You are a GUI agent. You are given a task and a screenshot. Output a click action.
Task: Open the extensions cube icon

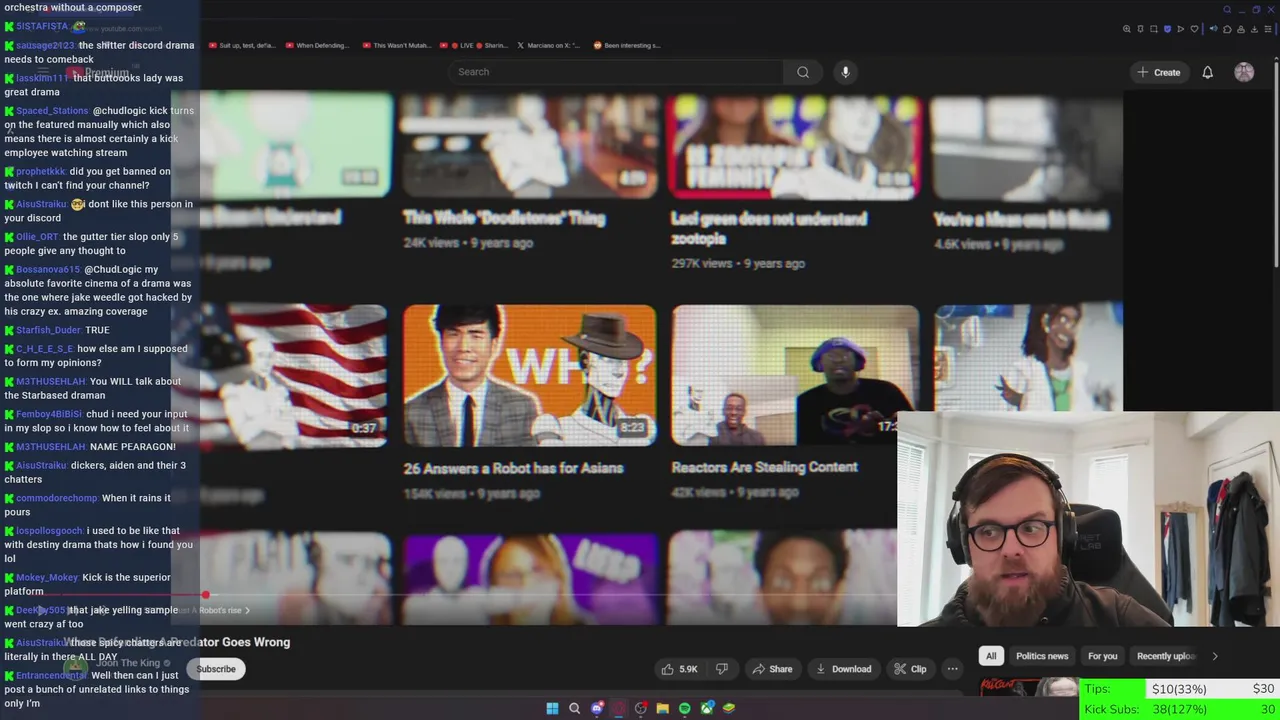pos(1227,29)
